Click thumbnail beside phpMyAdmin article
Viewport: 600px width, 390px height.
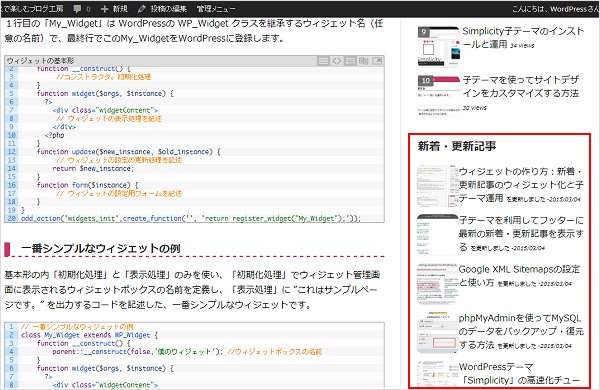pyautogui.click(x=437, y=332)
